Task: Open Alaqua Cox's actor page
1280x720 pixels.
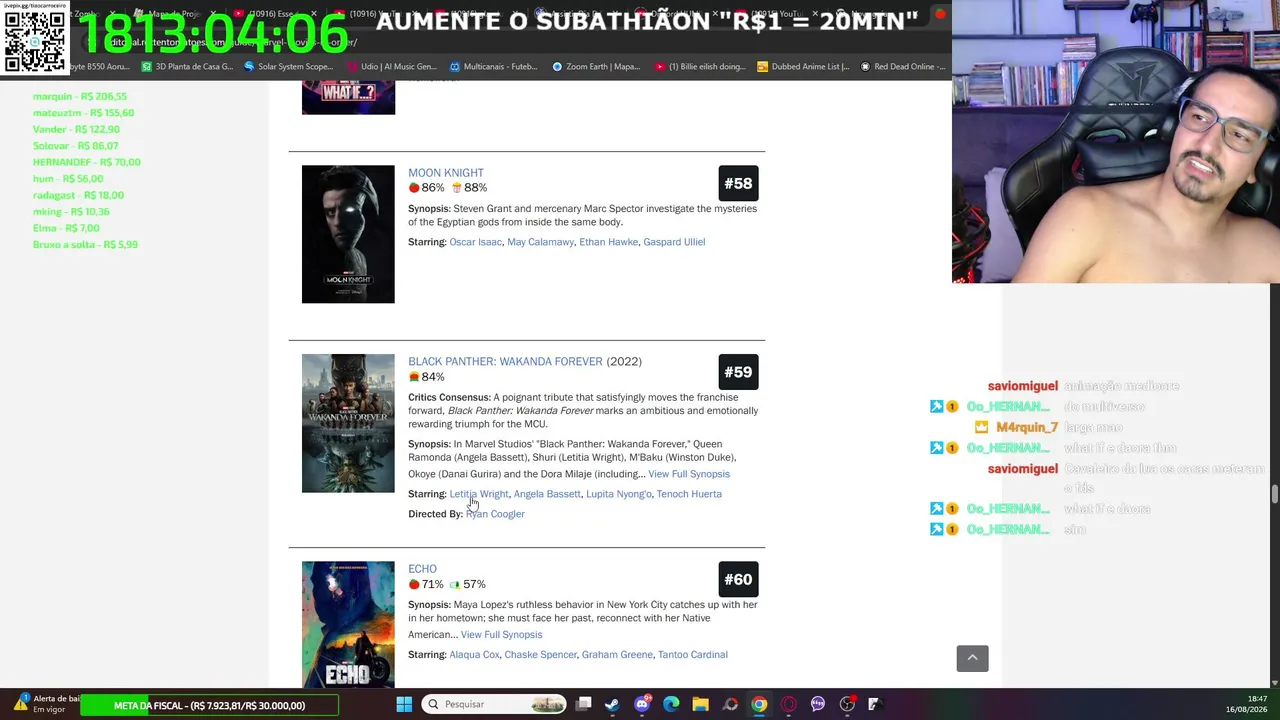Action: click(x=474, y=655)
